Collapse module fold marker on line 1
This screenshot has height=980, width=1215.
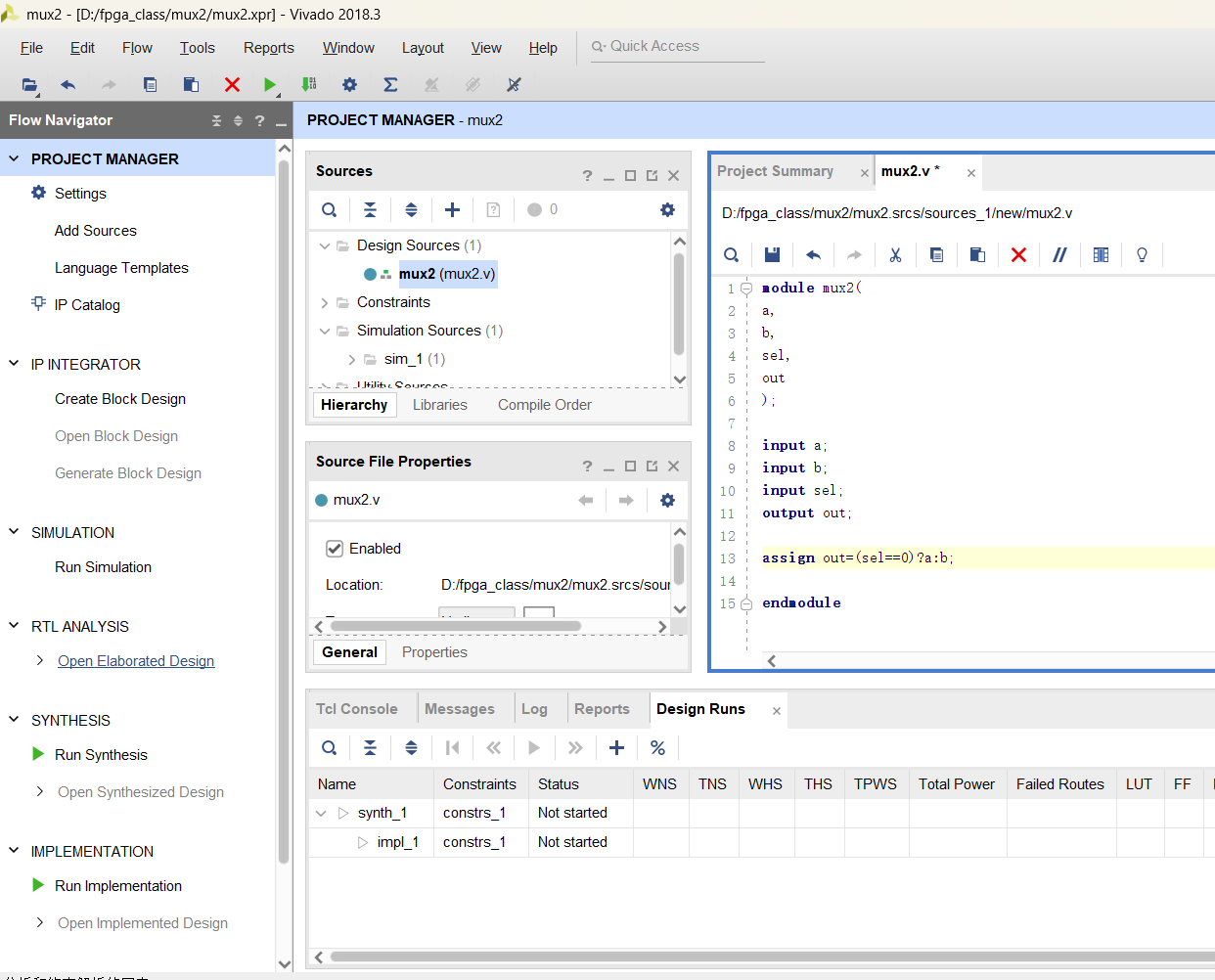tap(746, 289)
